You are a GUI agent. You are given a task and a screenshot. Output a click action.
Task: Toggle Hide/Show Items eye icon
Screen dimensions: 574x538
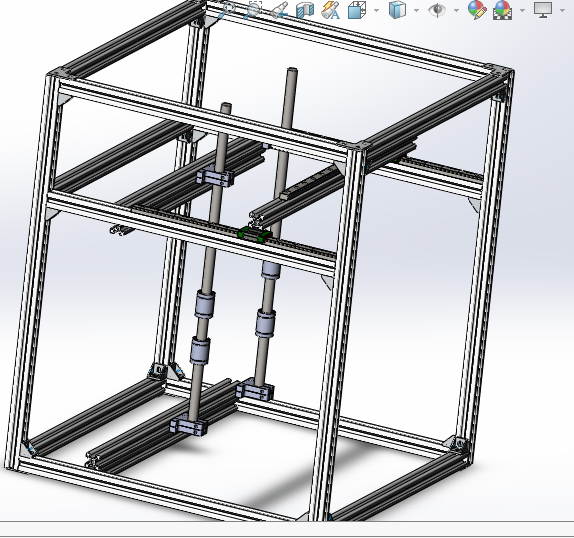click(437, 10)
